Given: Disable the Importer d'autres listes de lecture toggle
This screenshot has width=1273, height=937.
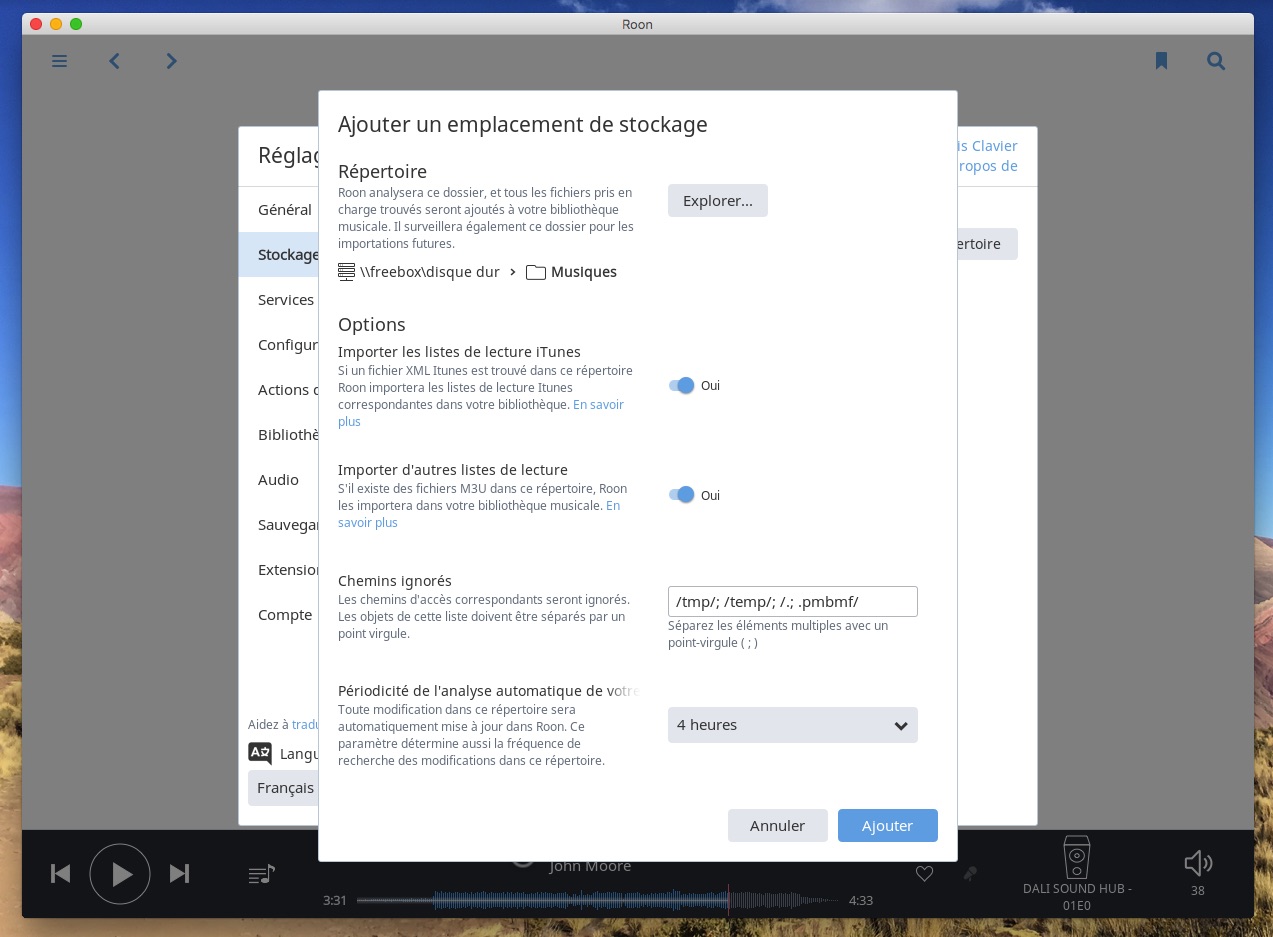Looking at the screenshot, I should click(681, 495).
